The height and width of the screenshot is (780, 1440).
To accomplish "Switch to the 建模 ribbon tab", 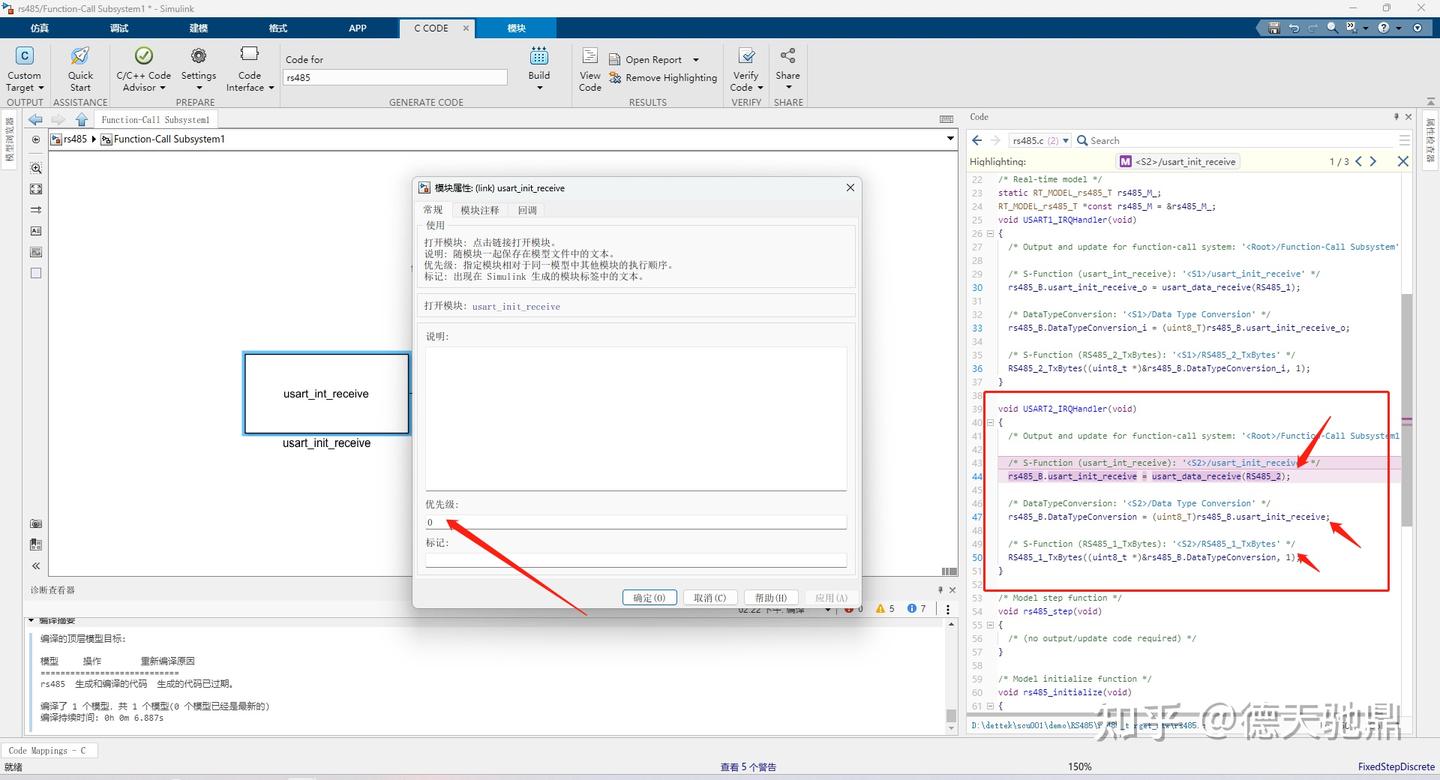I will tap(199, 28).
